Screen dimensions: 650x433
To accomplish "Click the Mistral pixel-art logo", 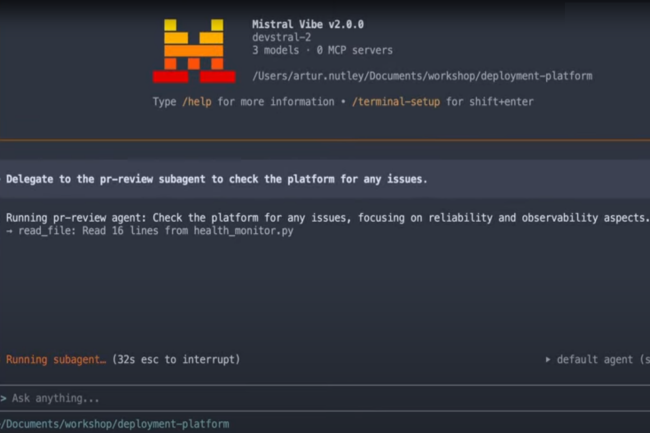I will [x=193, y=50].
